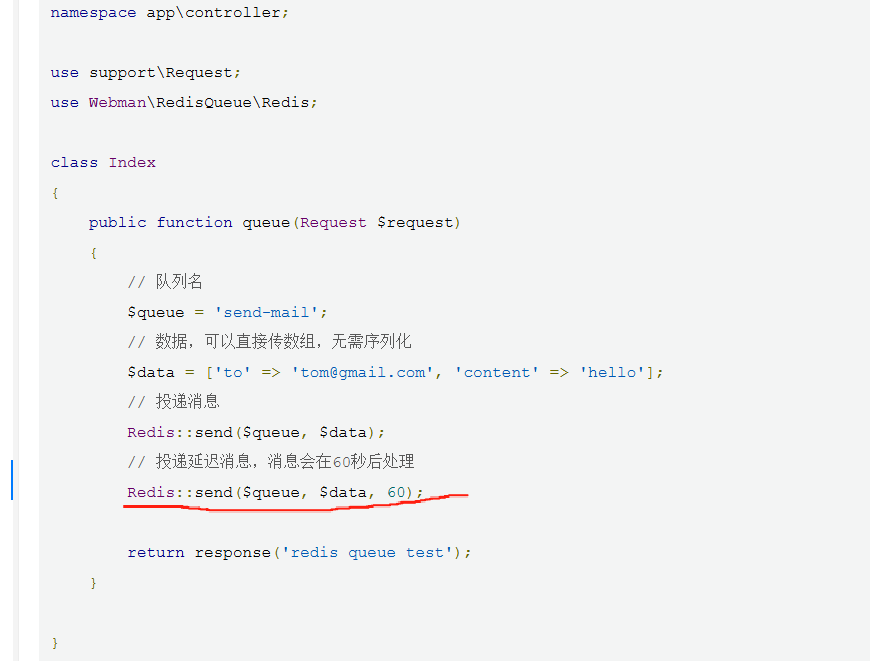Click the '$data = [...]' array line
This screenshot has height=661, width=870.
(x=395, y=372)
